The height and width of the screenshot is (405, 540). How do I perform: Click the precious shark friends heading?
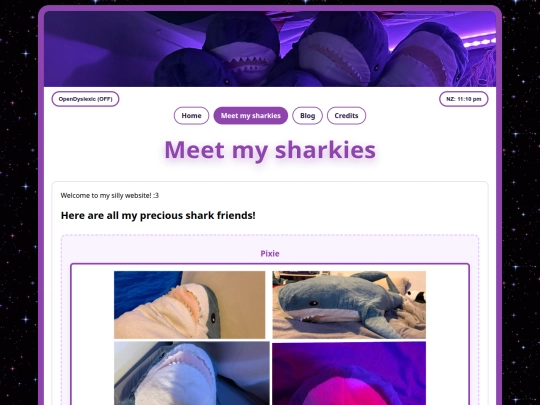point(158,216)
